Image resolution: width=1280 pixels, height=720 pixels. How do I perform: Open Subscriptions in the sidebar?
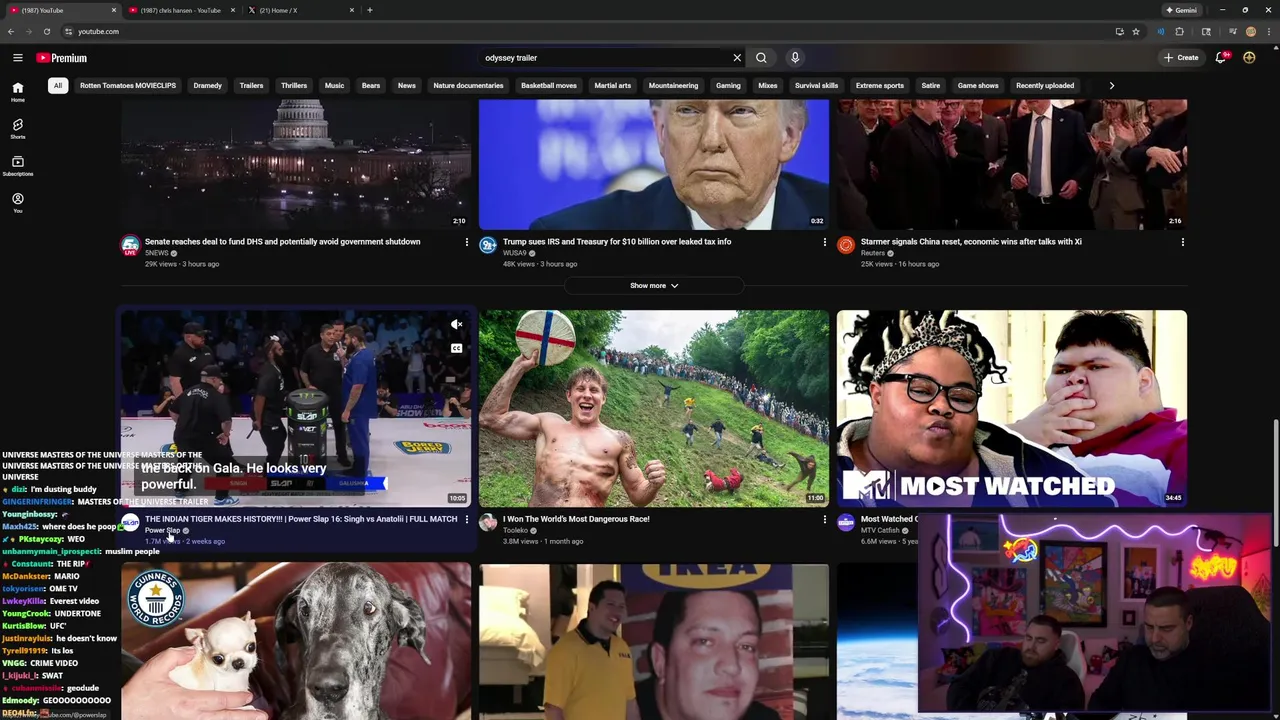click(17, 166)
